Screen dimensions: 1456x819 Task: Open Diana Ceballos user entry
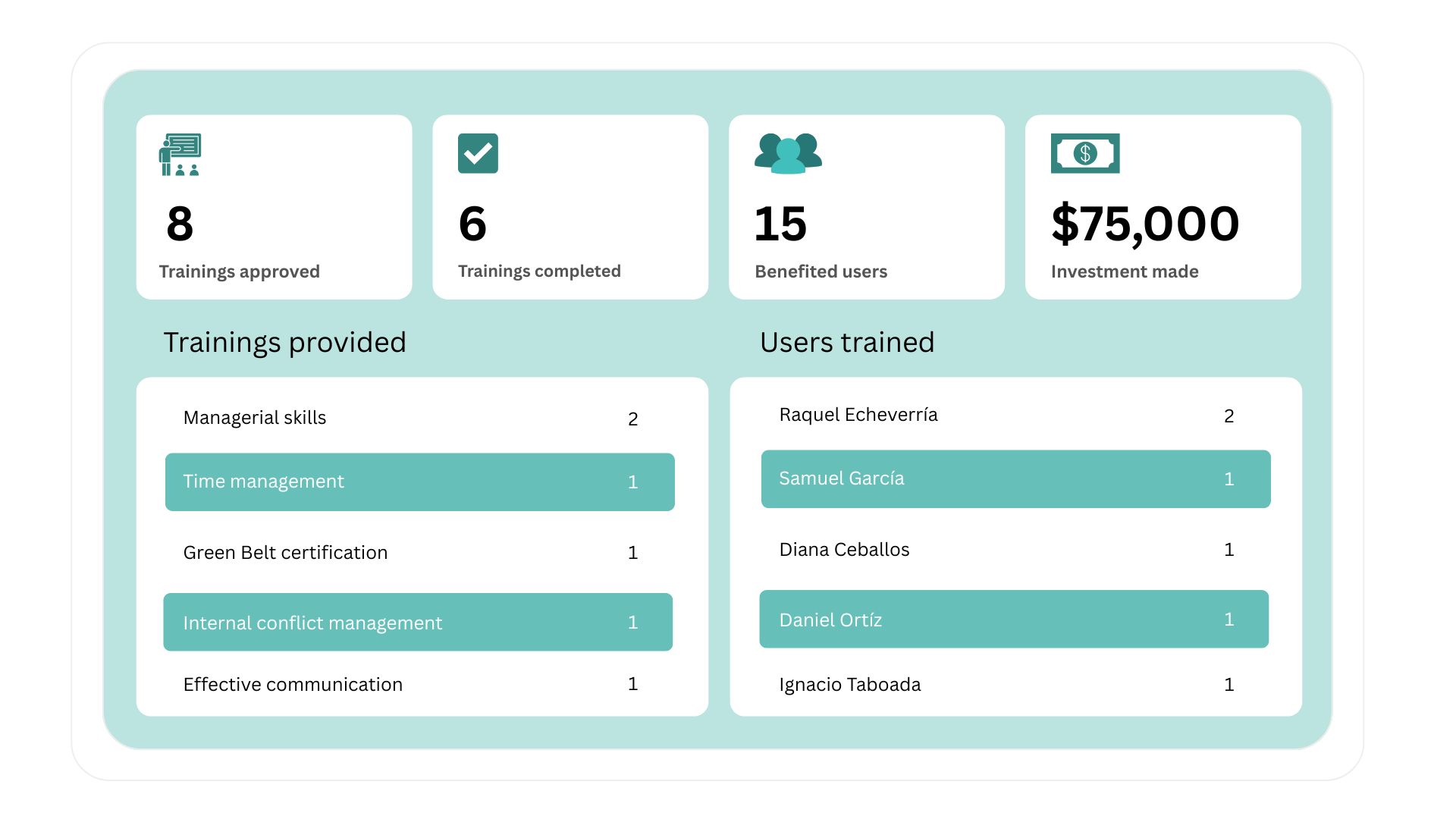pos(844,550)
